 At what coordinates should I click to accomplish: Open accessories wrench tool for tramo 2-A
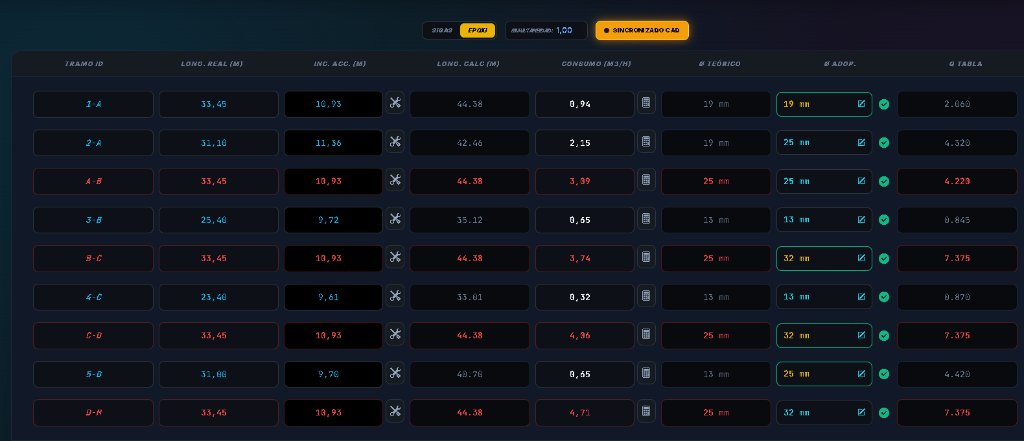[x=394, y=141]
